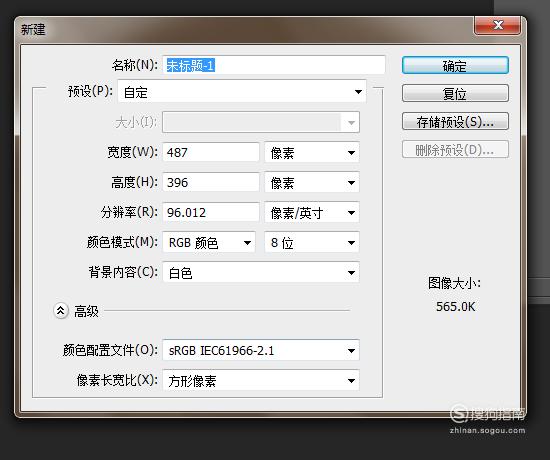Image resolution: width=550 pixels, height=460 pixels.
Task: Click the 确定 button
Action: tap(455, 66)
